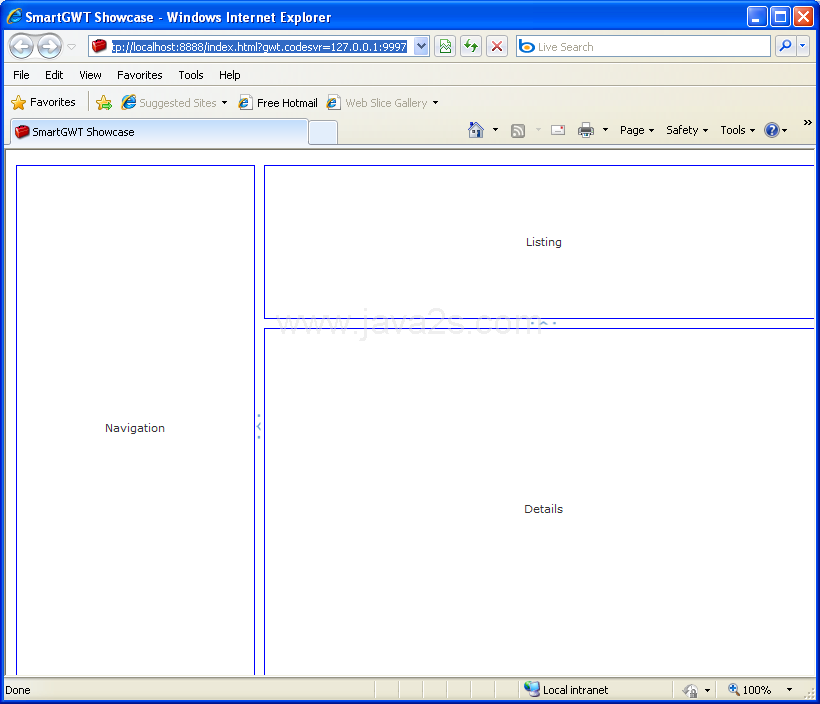820x704 pixels.
Task: Show more command bar items chevron
Action: click(x=807, y=122)
